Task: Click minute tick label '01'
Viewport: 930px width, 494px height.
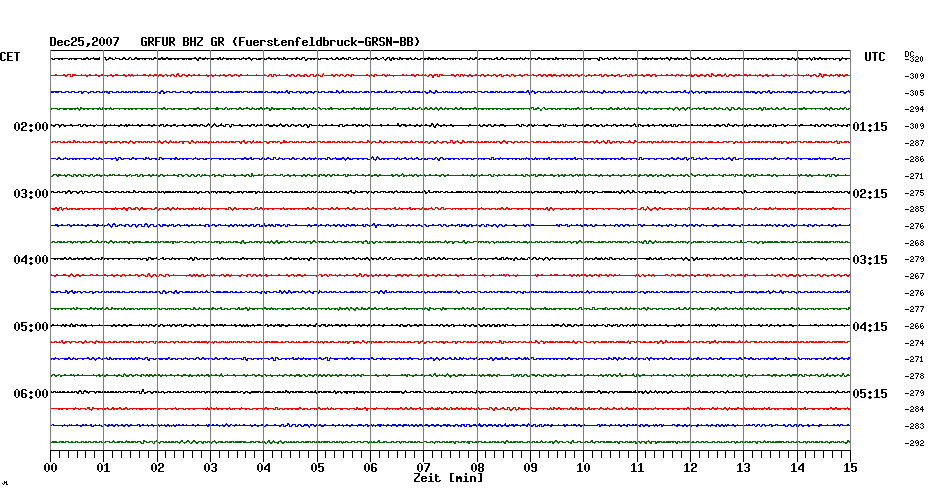Action: 103,468
